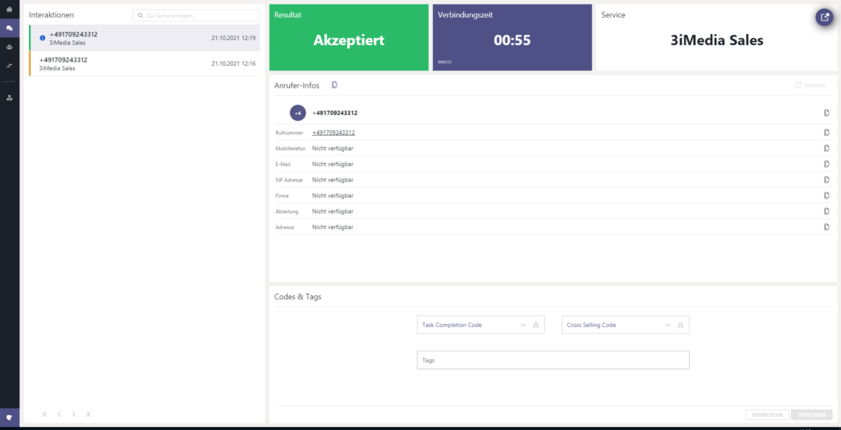Expand the Cross Selling Code dropdown

667,325
